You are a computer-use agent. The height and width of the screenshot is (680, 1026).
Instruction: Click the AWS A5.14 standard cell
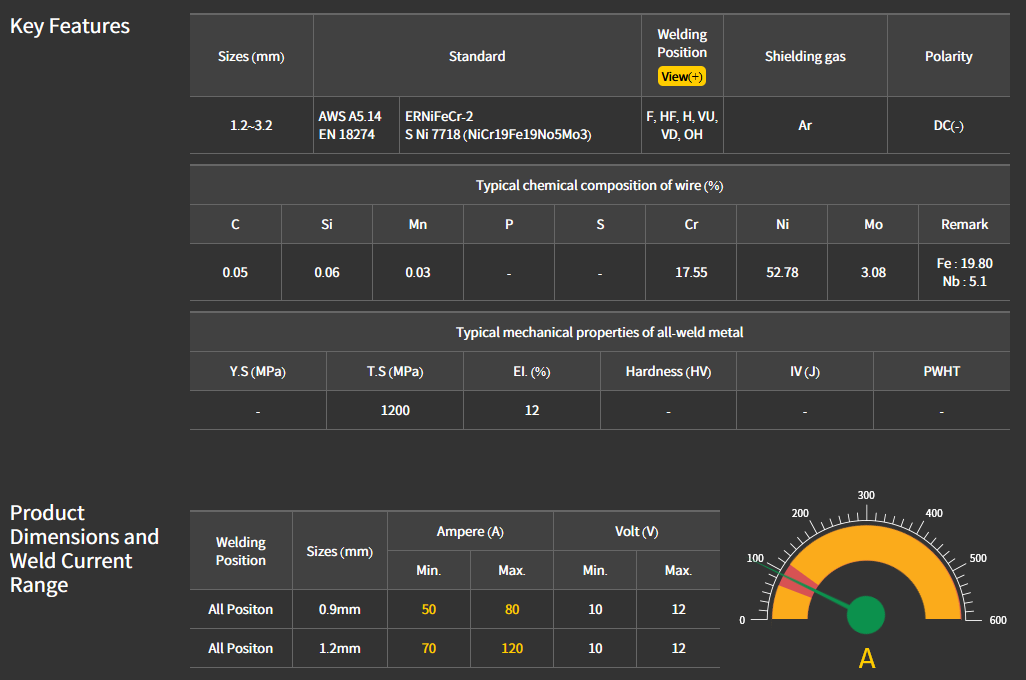(x=349, y=117)
